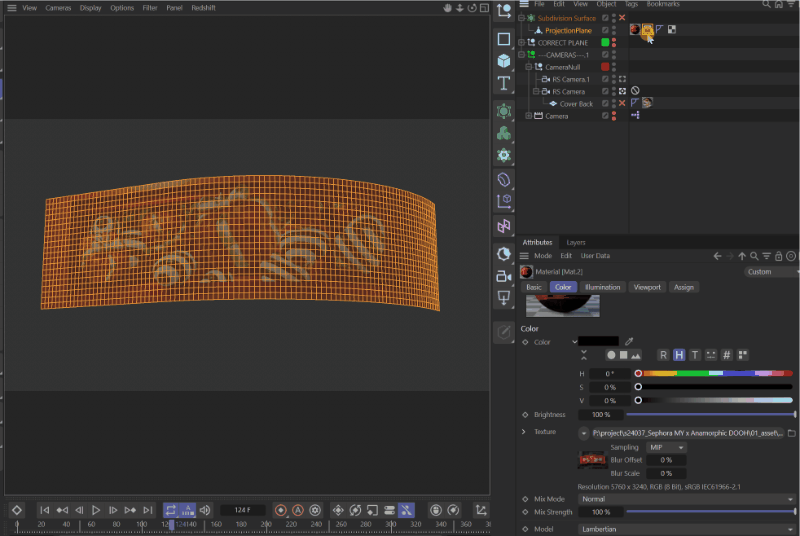Open the Cloner MoGraph tool
This screenshot has width=800, height=536.
click(504, 133)
